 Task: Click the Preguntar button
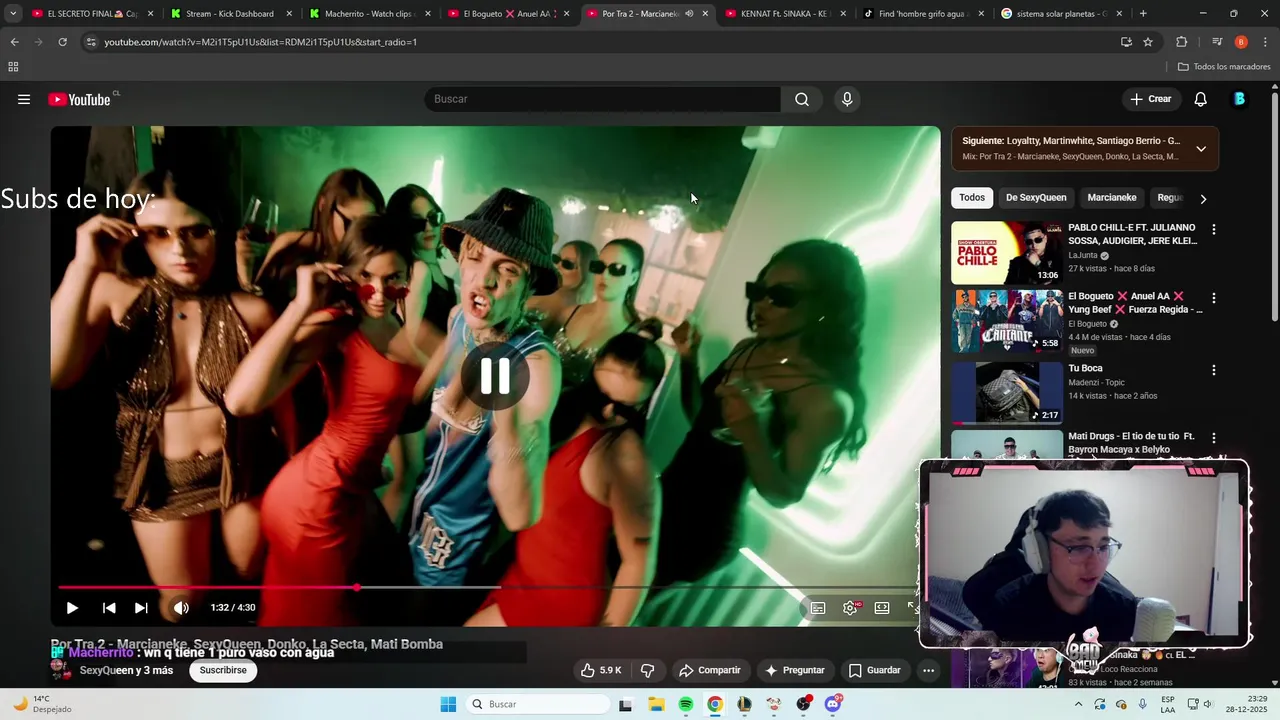[794, 670]
